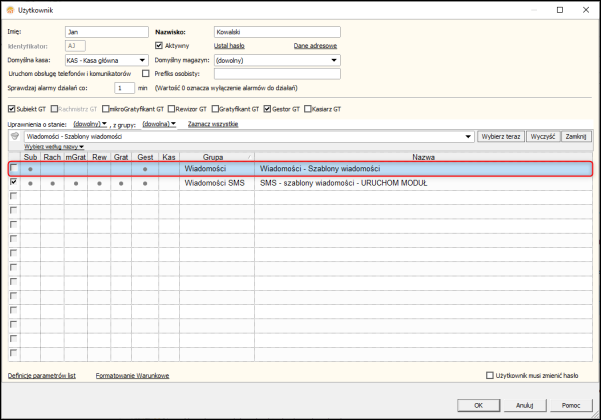This screenshot has width=601, height=420.
Task: Click the Pomoc button
Action: tap(571, 405)
